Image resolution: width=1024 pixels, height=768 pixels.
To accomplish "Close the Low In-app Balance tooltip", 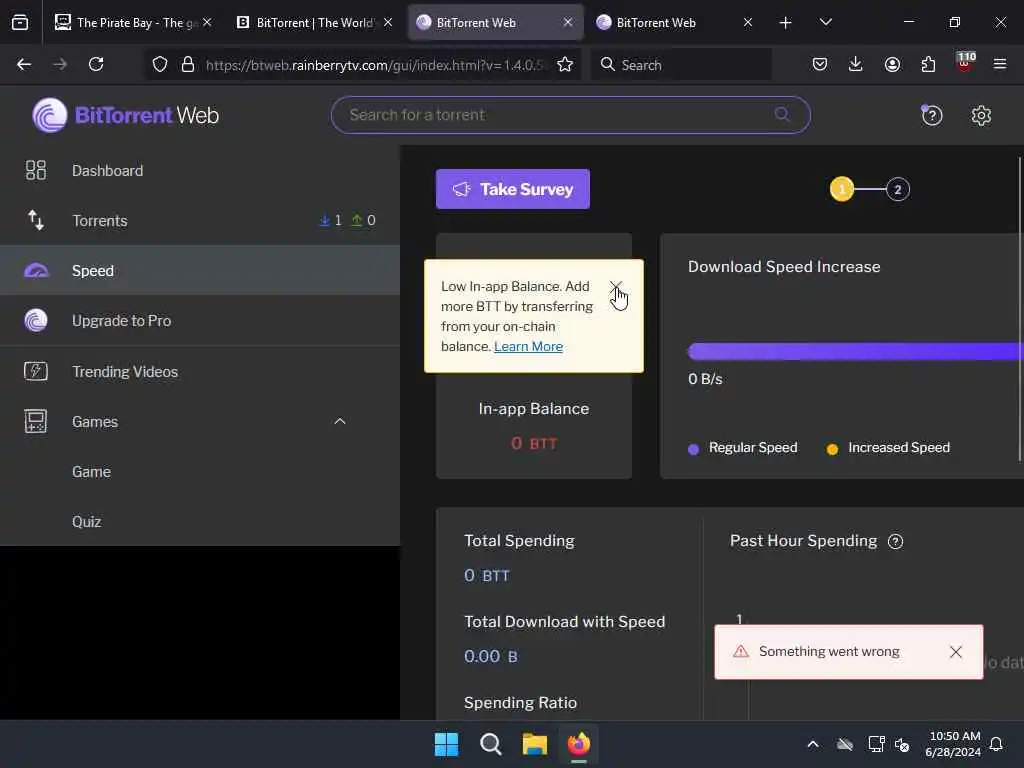I will pyautogui.click(x=615, y=287).
